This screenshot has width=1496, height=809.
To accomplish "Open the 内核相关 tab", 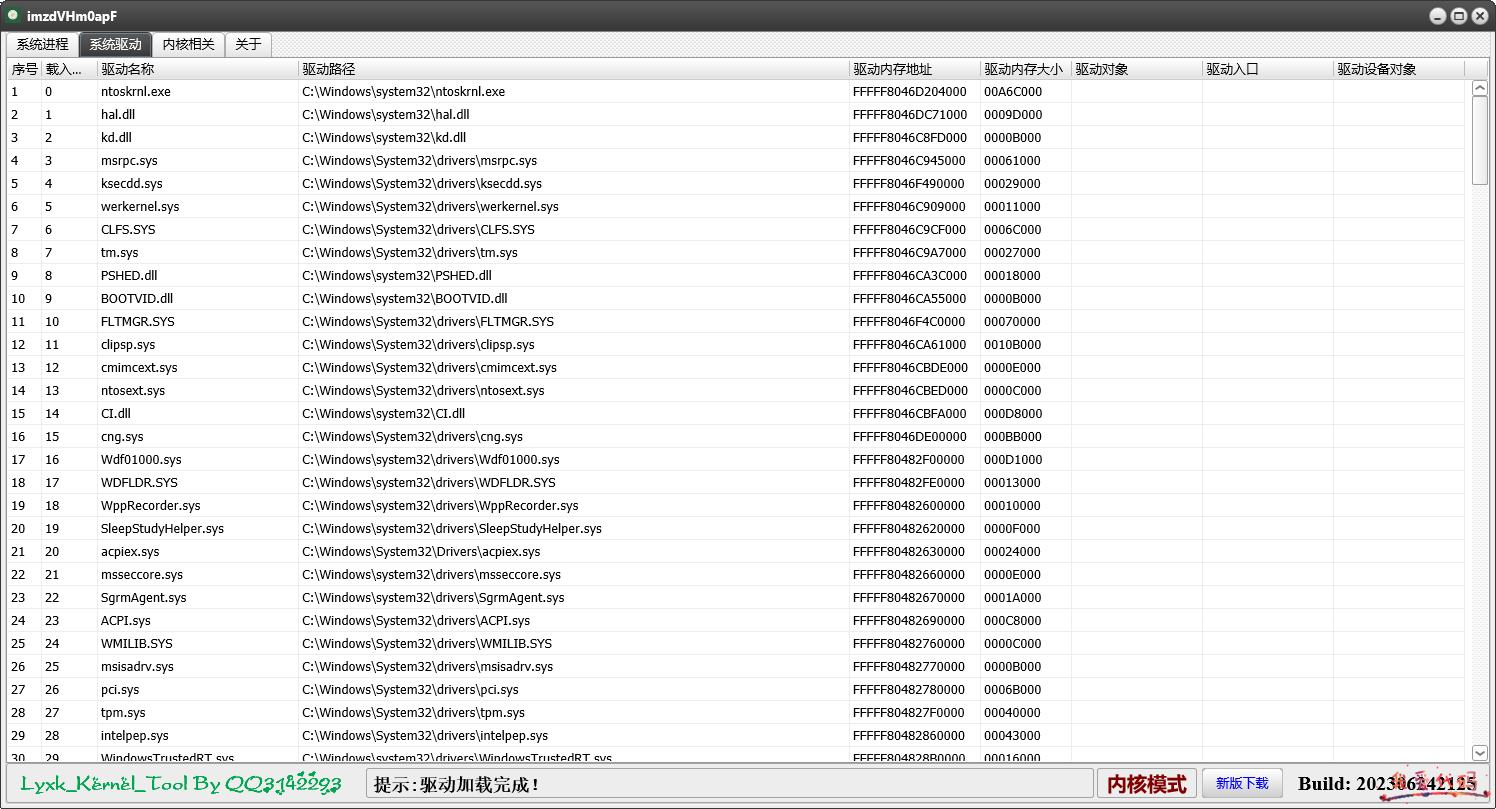I will [x=188, y=45].
